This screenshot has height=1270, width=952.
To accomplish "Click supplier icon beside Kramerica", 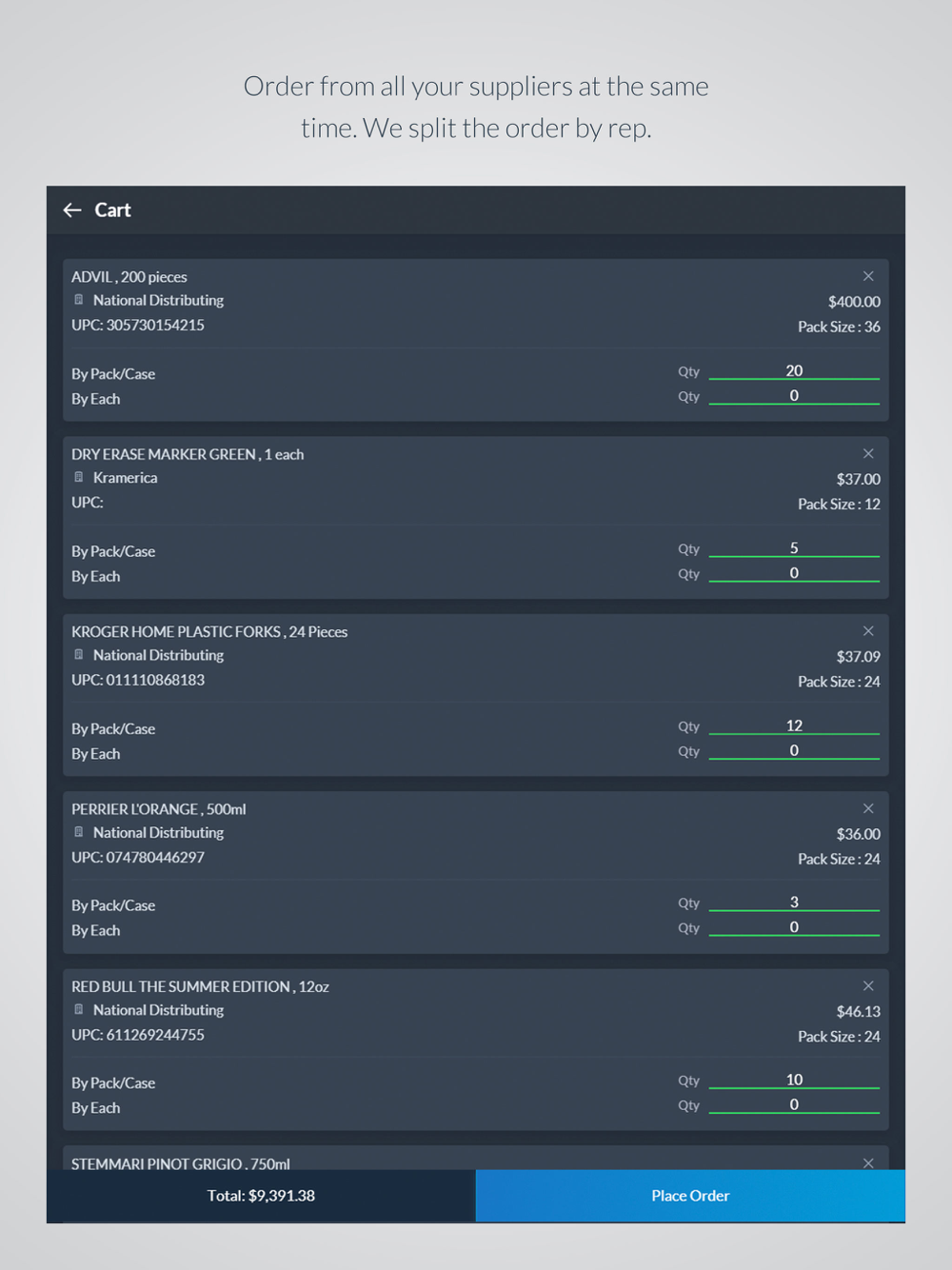I will pos(79,478).
